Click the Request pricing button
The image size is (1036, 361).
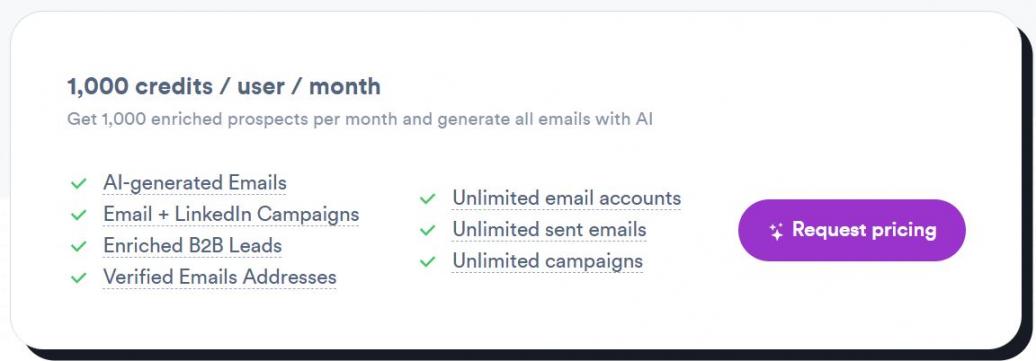[852, 230]
